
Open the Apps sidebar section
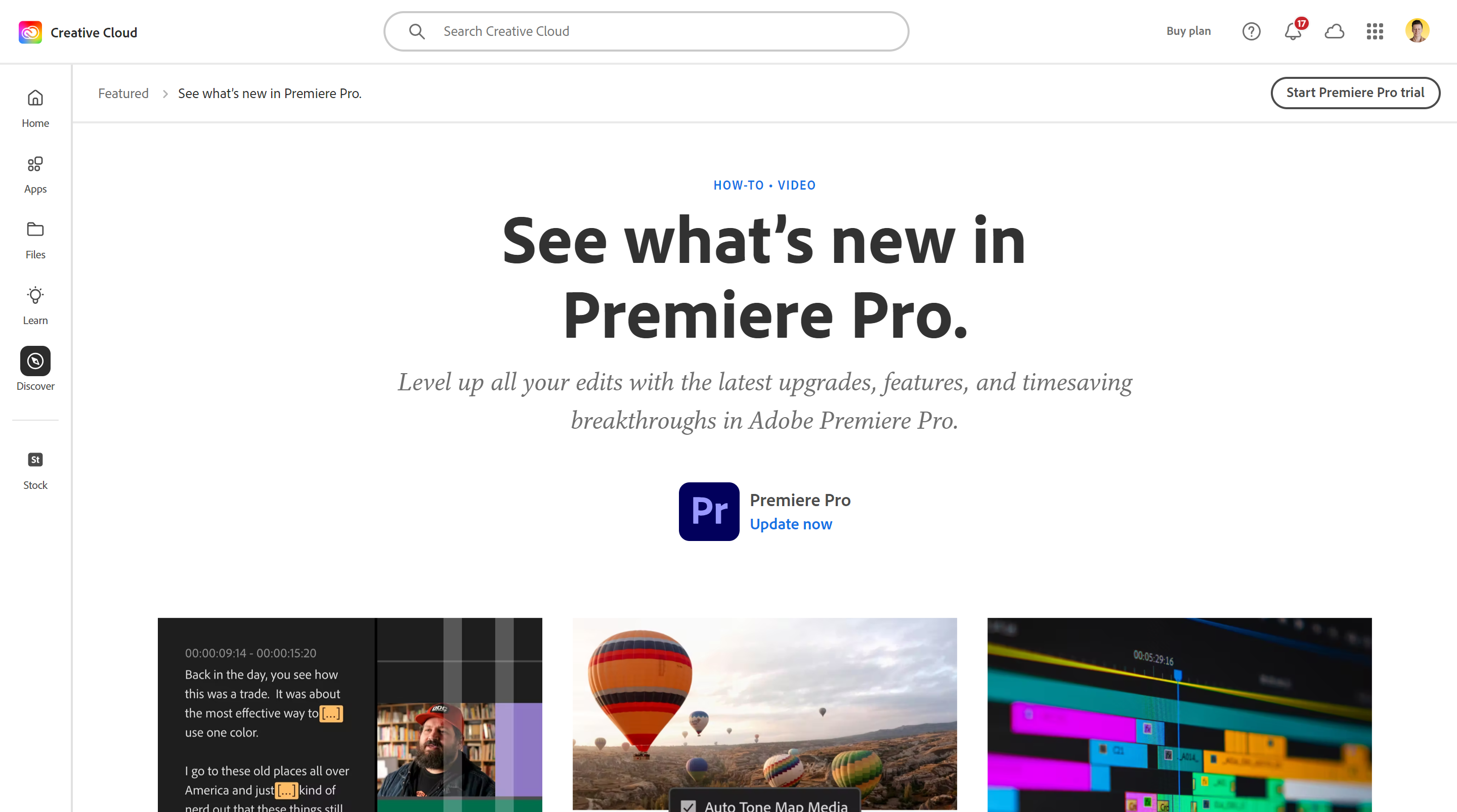point(35,174)
